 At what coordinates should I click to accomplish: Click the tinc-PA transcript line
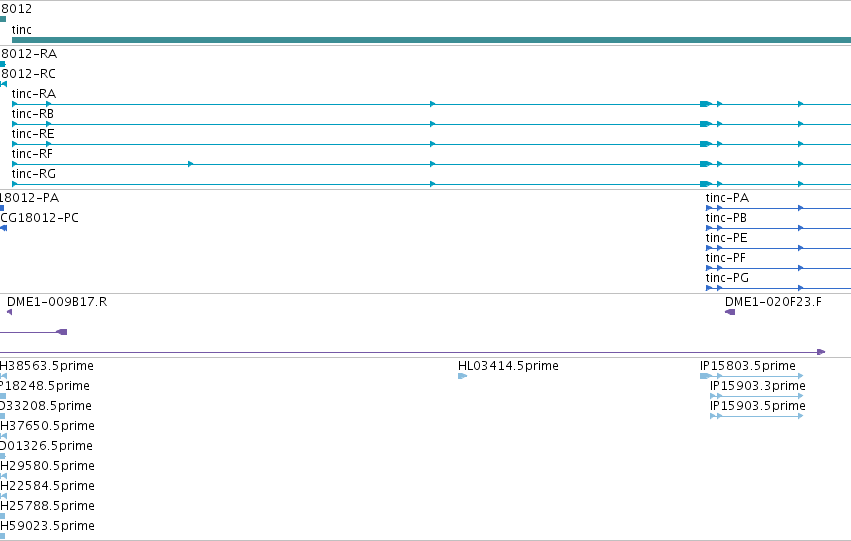pos(778,208)
